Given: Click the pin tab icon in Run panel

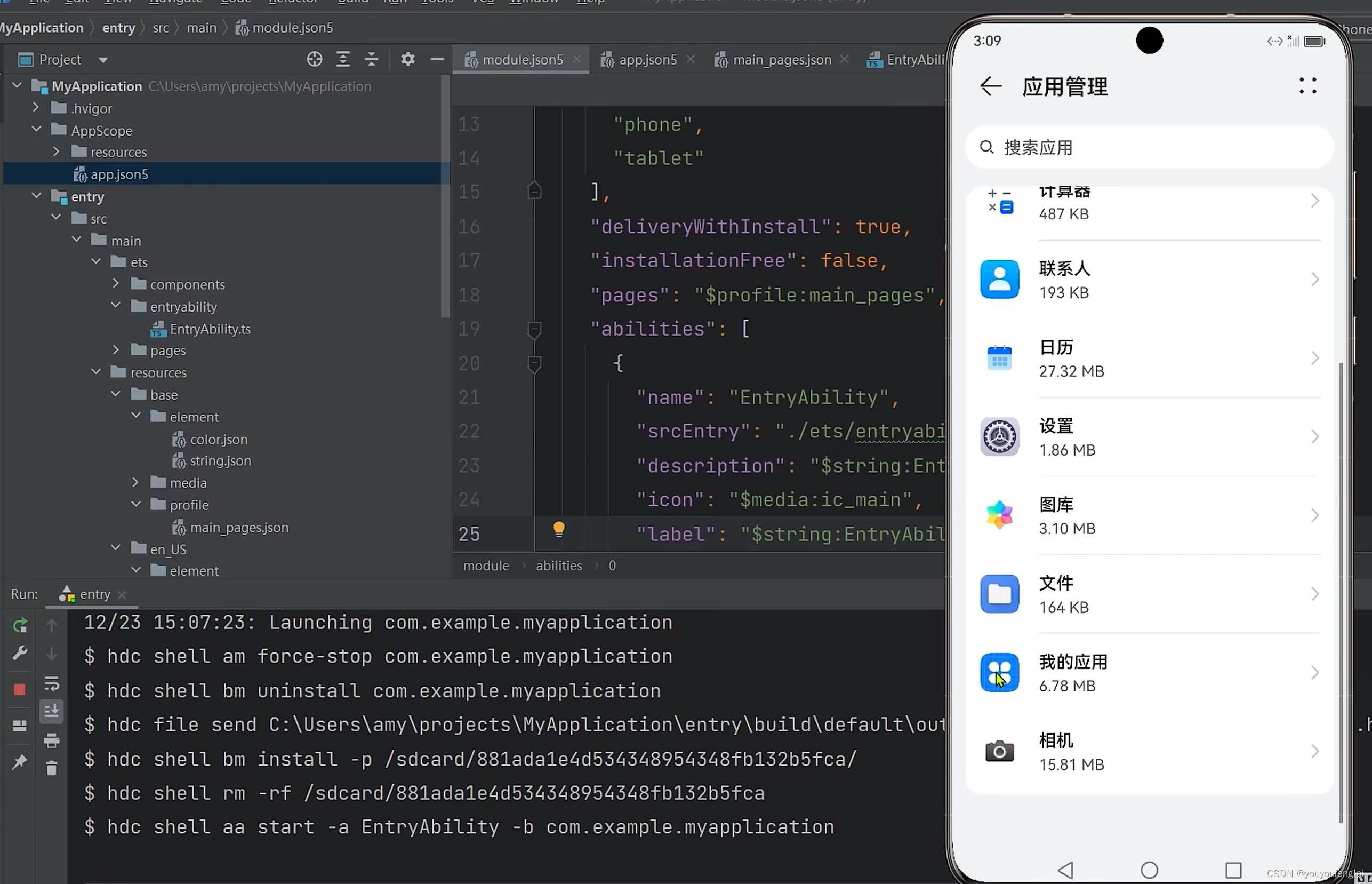Looking at the screenshot, I should 20,762.
